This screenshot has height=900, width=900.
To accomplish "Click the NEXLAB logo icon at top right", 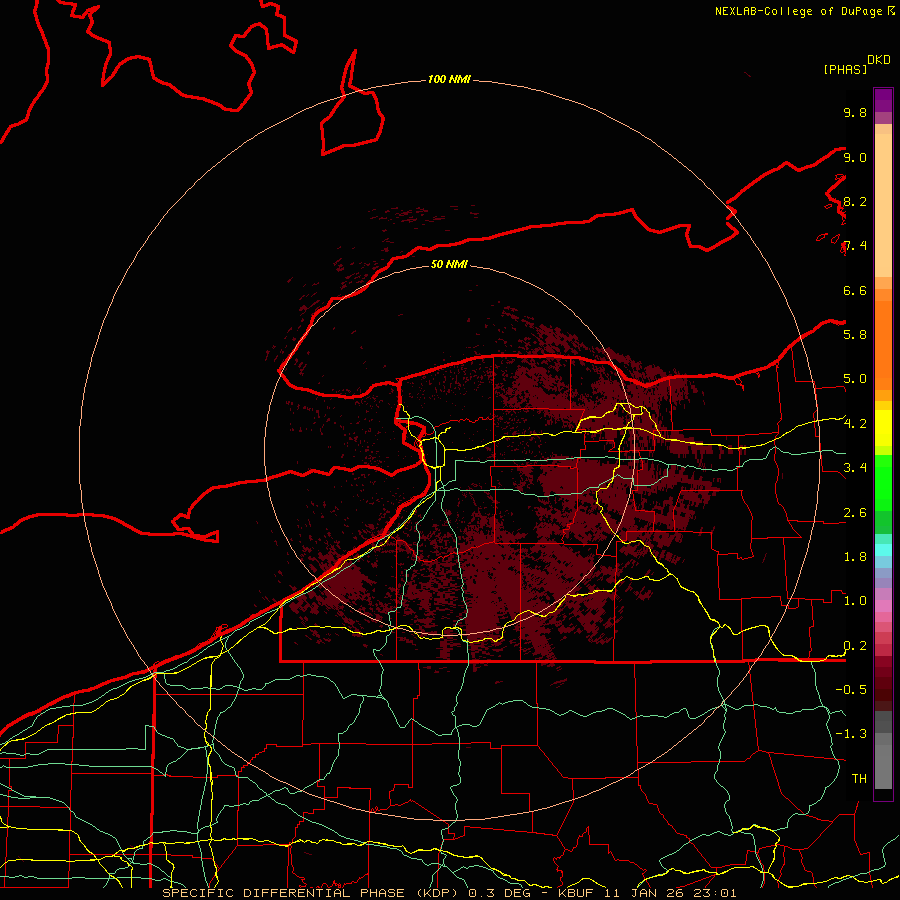I will coord(891,11).
